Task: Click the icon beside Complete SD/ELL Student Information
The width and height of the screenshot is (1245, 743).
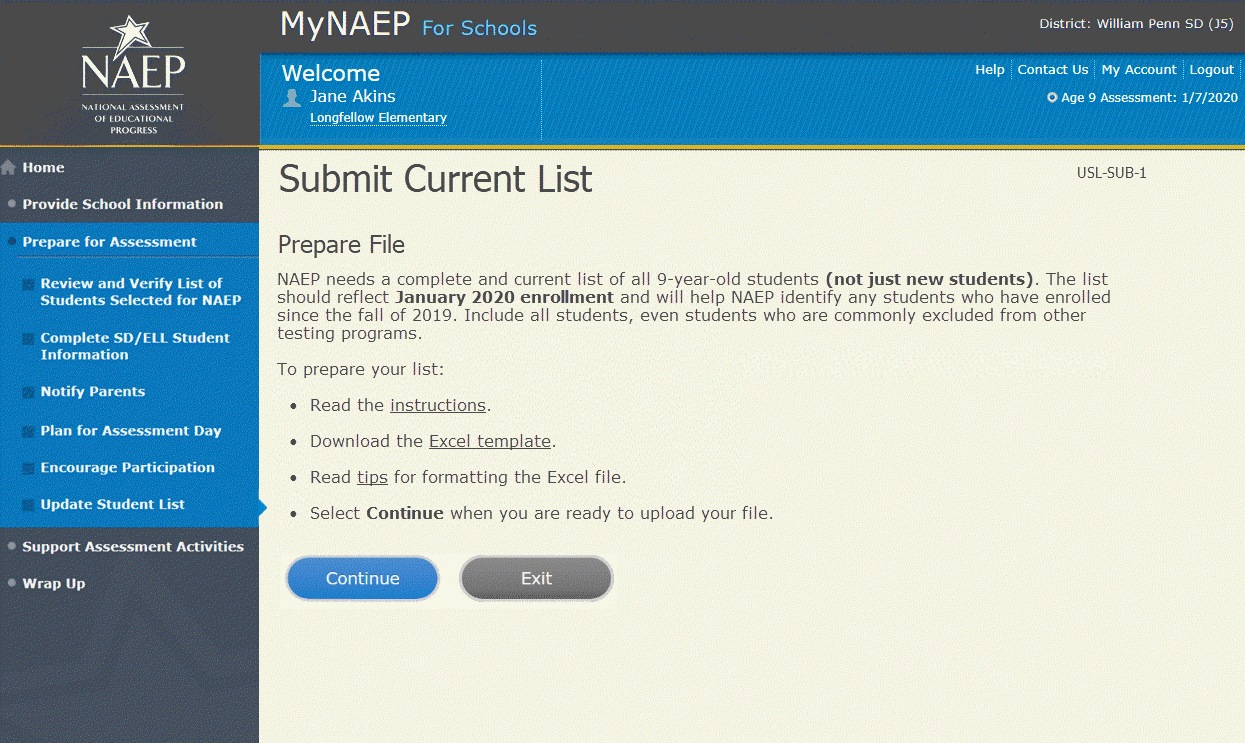Action: (28, 338)
